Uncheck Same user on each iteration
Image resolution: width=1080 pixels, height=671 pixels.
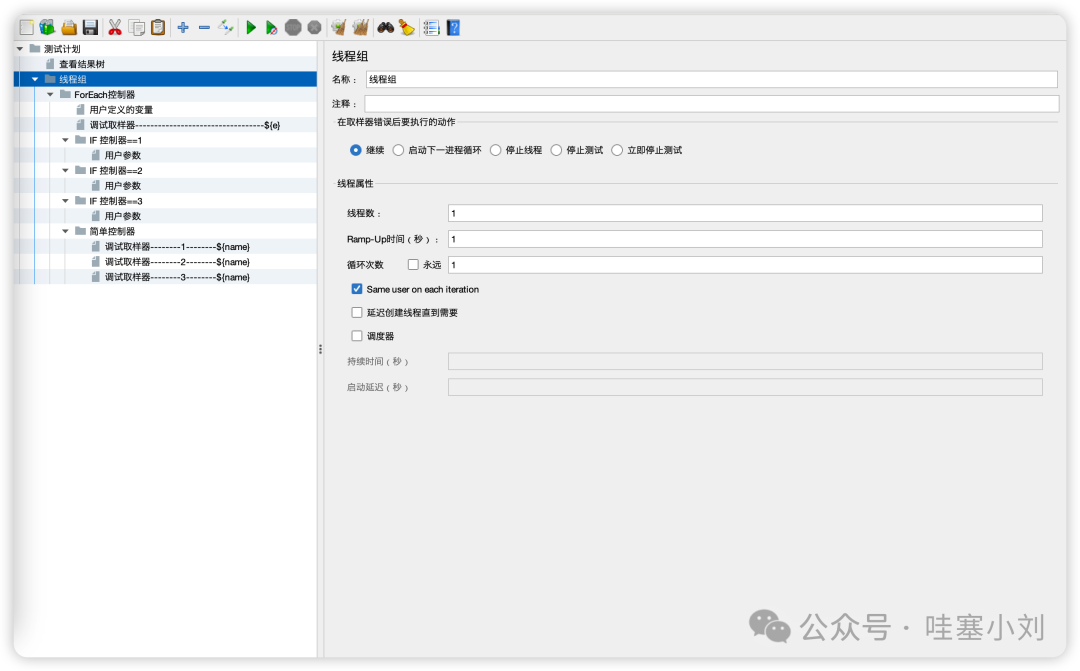pyautogui.click(x=357, y=289)
